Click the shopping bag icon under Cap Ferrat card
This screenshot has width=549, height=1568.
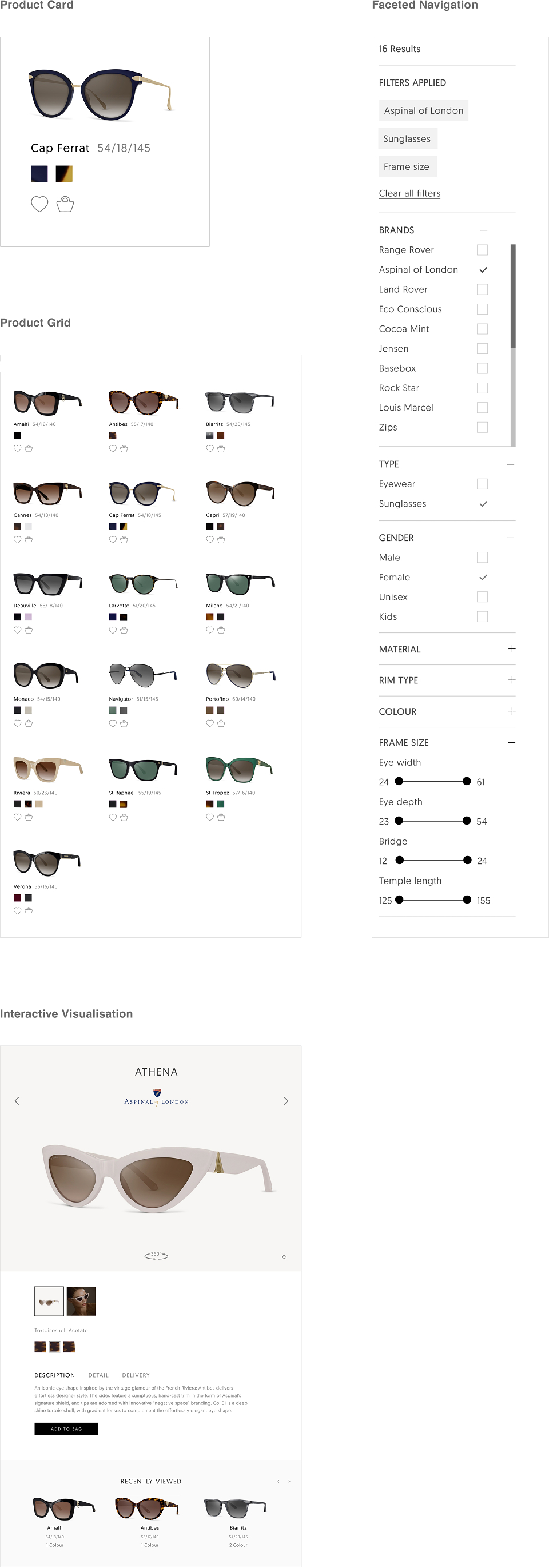click(x=65, y=204)
